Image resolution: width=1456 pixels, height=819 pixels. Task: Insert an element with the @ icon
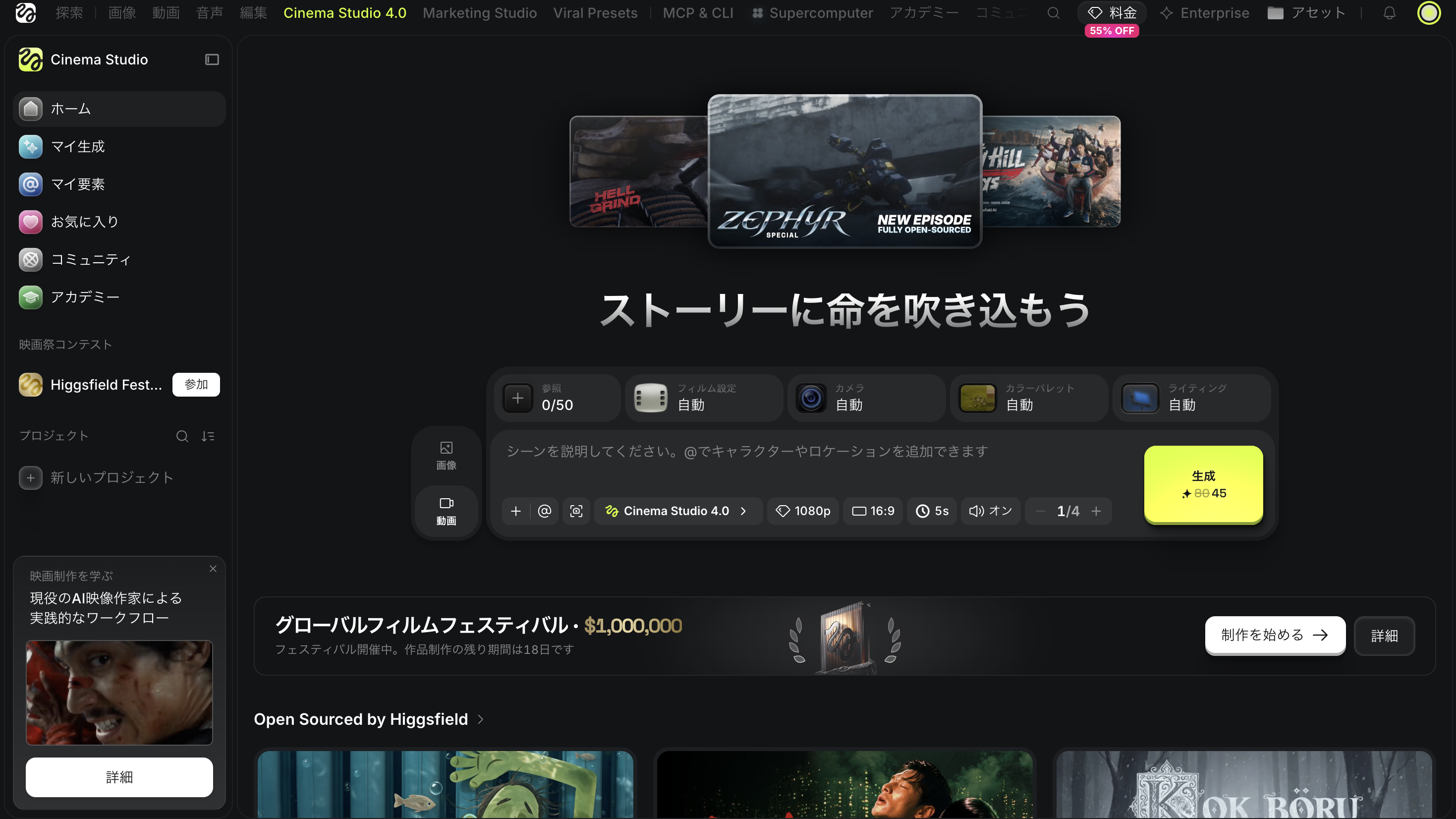coord(544,511)
